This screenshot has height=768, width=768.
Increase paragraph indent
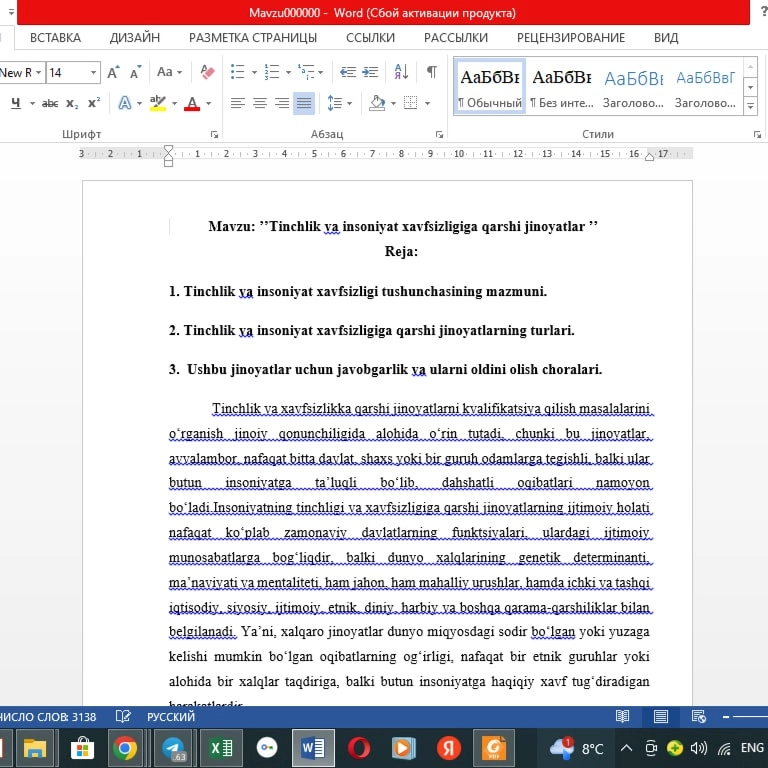pyautogui.click(x=370, y=72)
